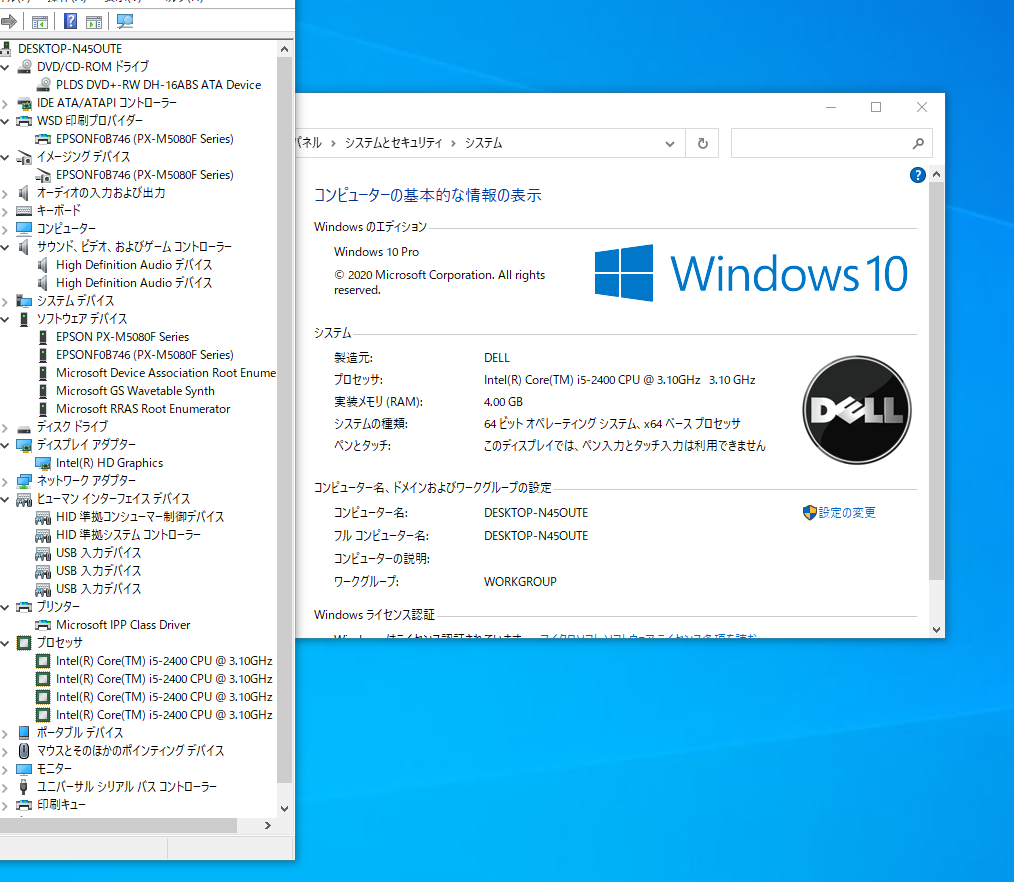Image resolution: width=1014 pixels, height=882 pixels.
Task: Click the WORKGROUP value
Action: point(520,581)
